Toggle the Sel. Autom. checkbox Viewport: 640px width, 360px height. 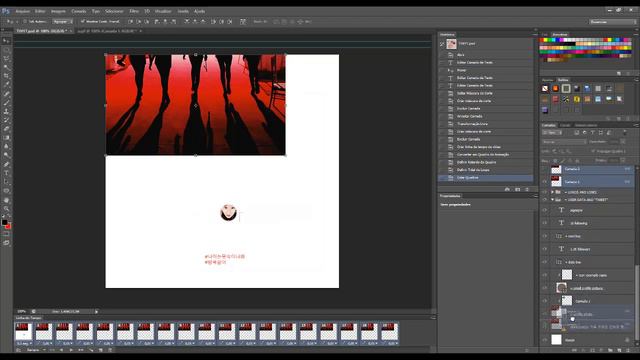[25, 21]
